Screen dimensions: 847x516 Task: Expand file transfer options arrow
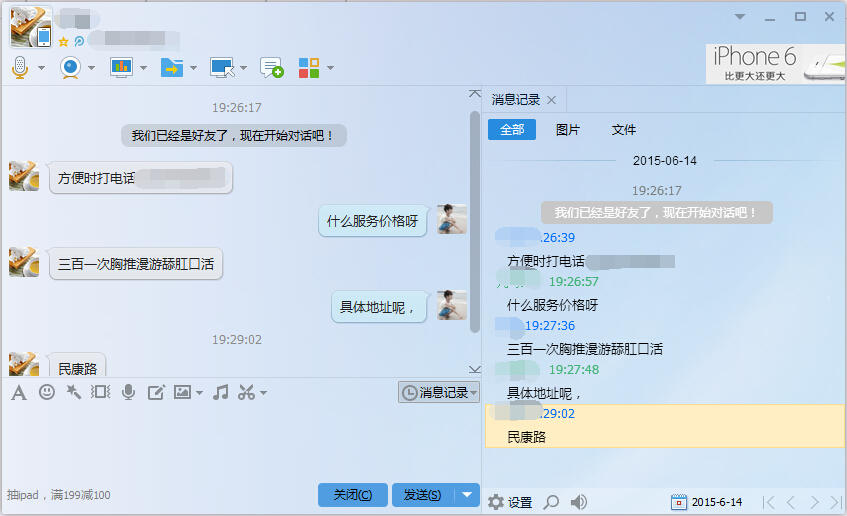tap(193, 68)
